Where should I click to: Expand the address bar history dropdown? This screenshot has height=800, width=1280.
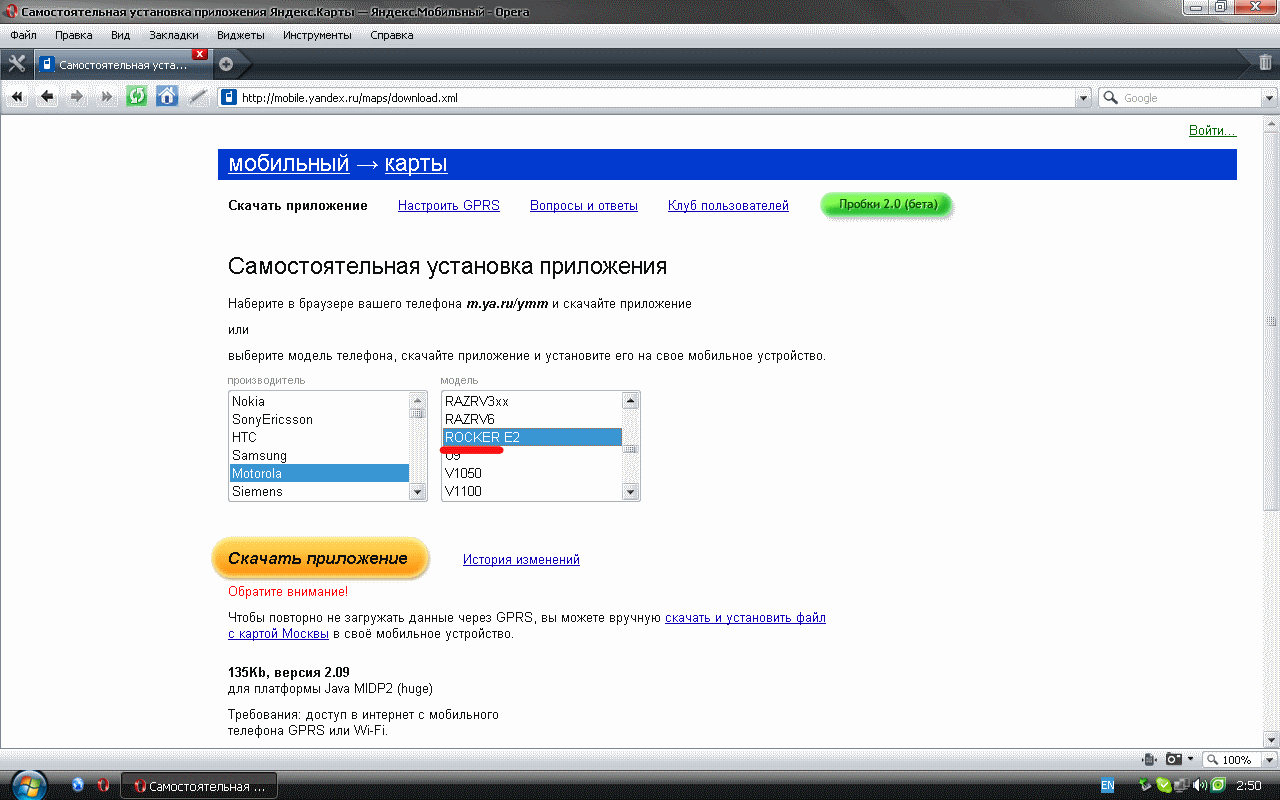pyautogui.click(x=1083, y=98)
